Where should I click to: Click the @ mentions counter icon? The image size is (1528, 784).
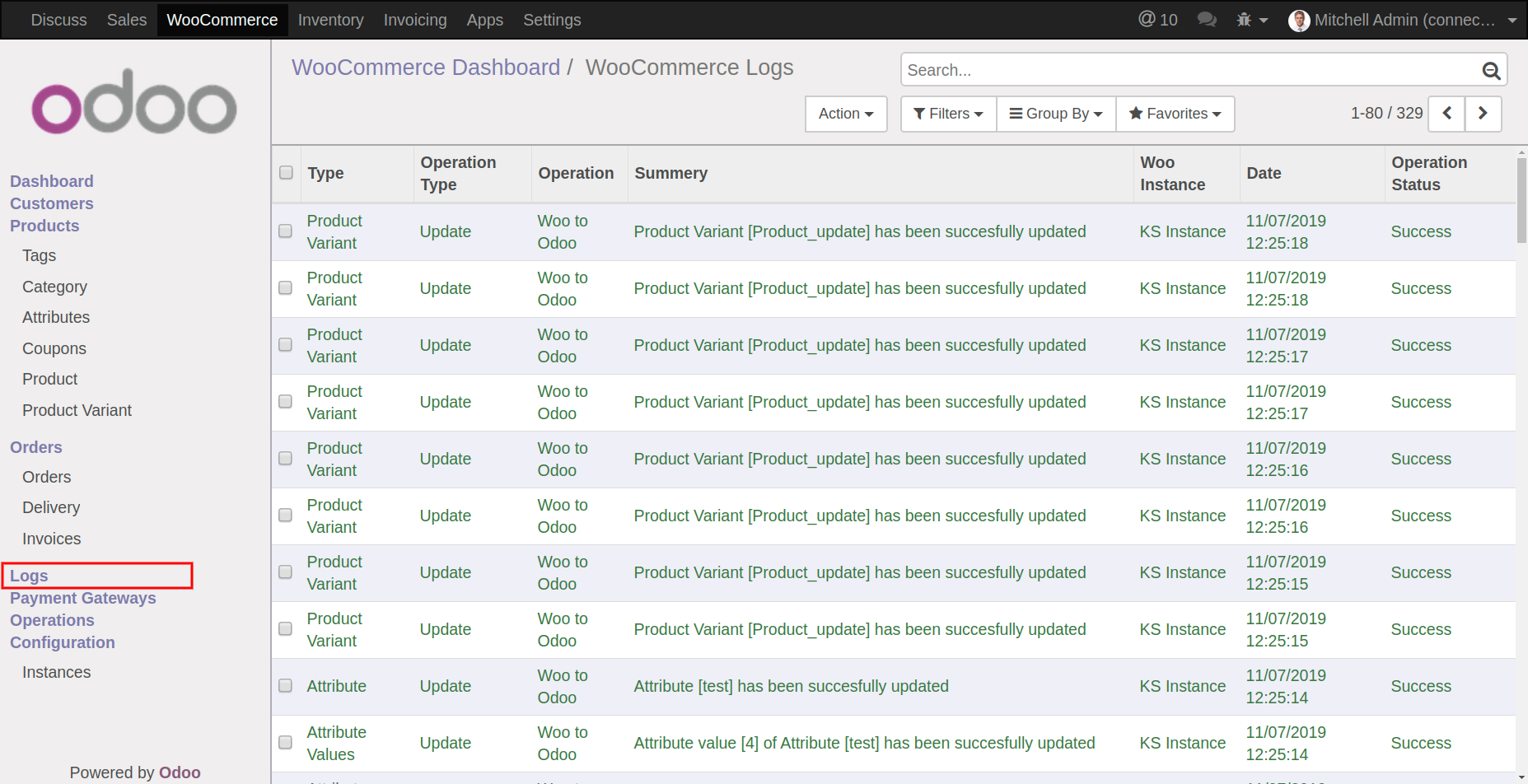[x=1157, y=20]
